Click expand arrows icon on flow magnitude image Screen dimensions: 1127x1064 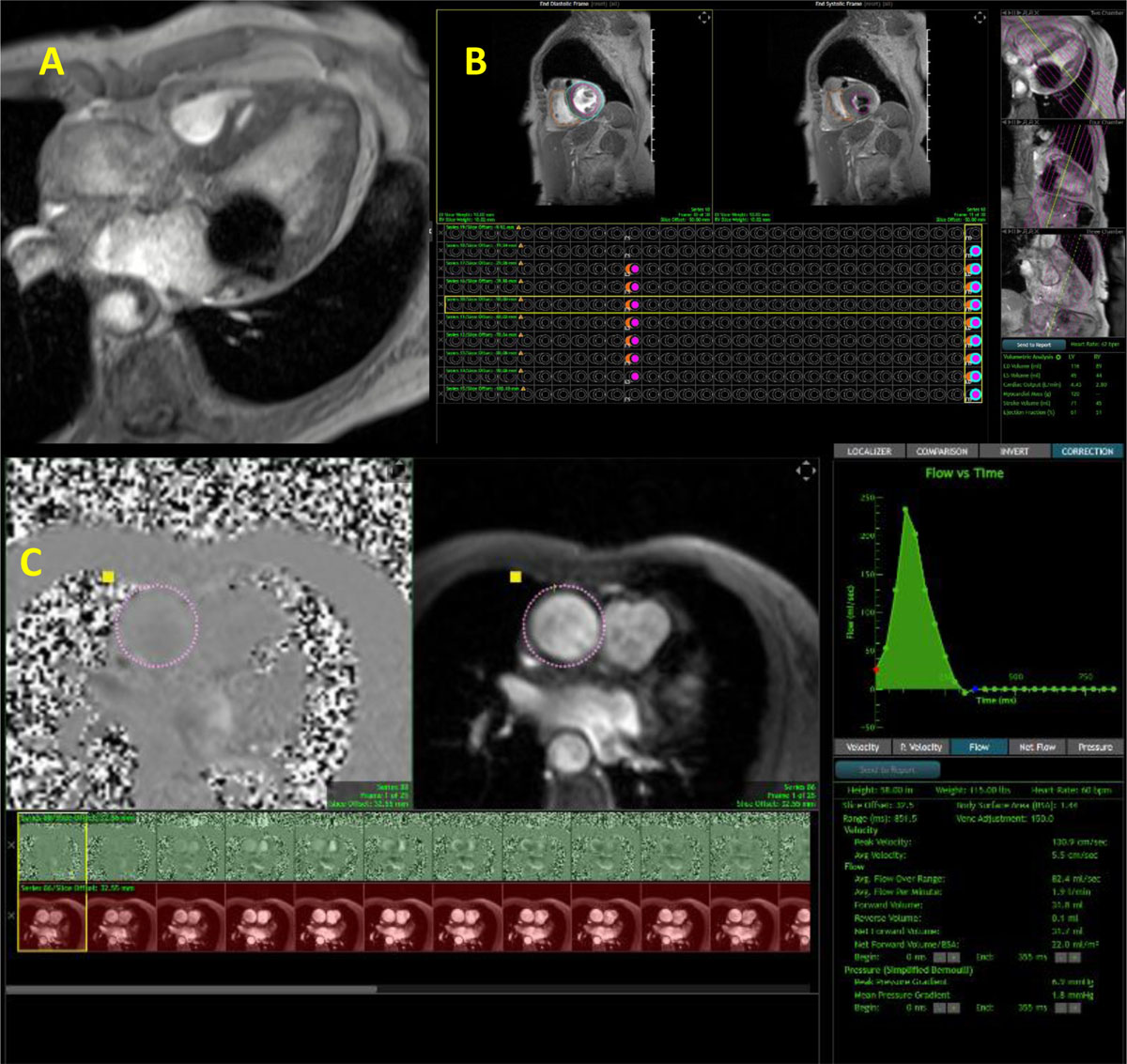click(x=806, y=470)
